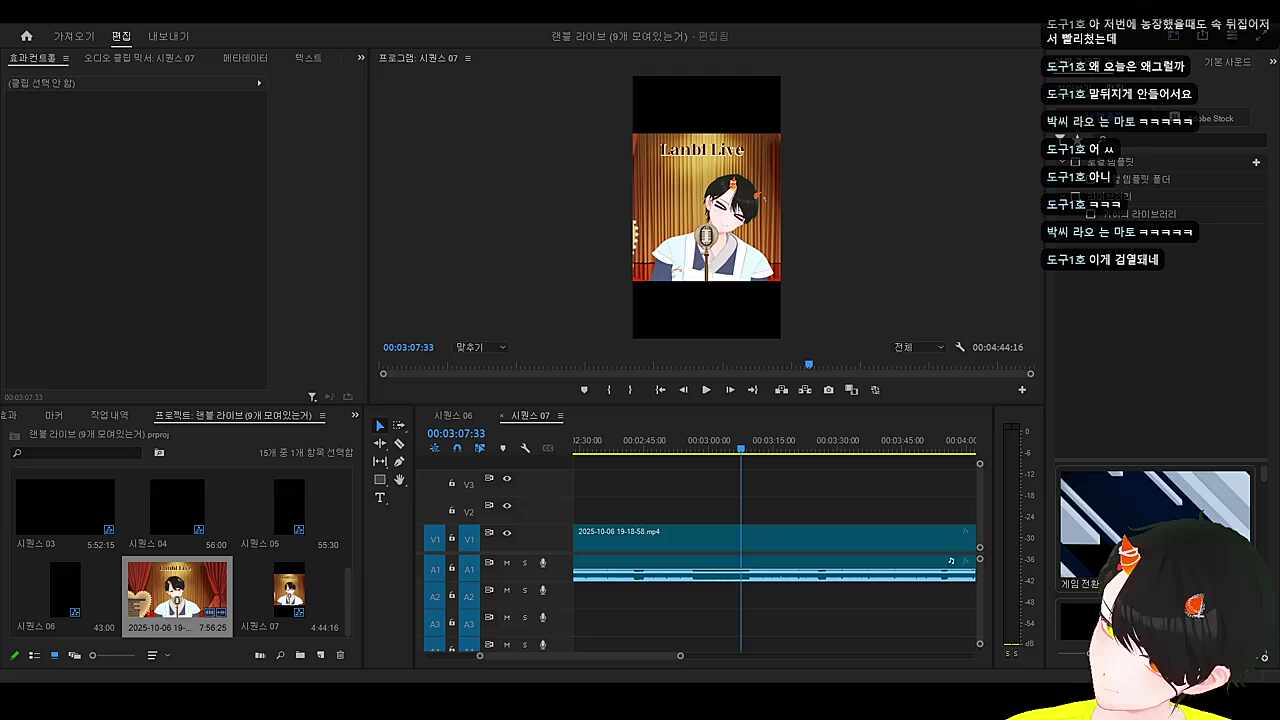Open the playback resolution dropdown
The height and width of the screenshot is (720, 1280).
pos(918,347)
